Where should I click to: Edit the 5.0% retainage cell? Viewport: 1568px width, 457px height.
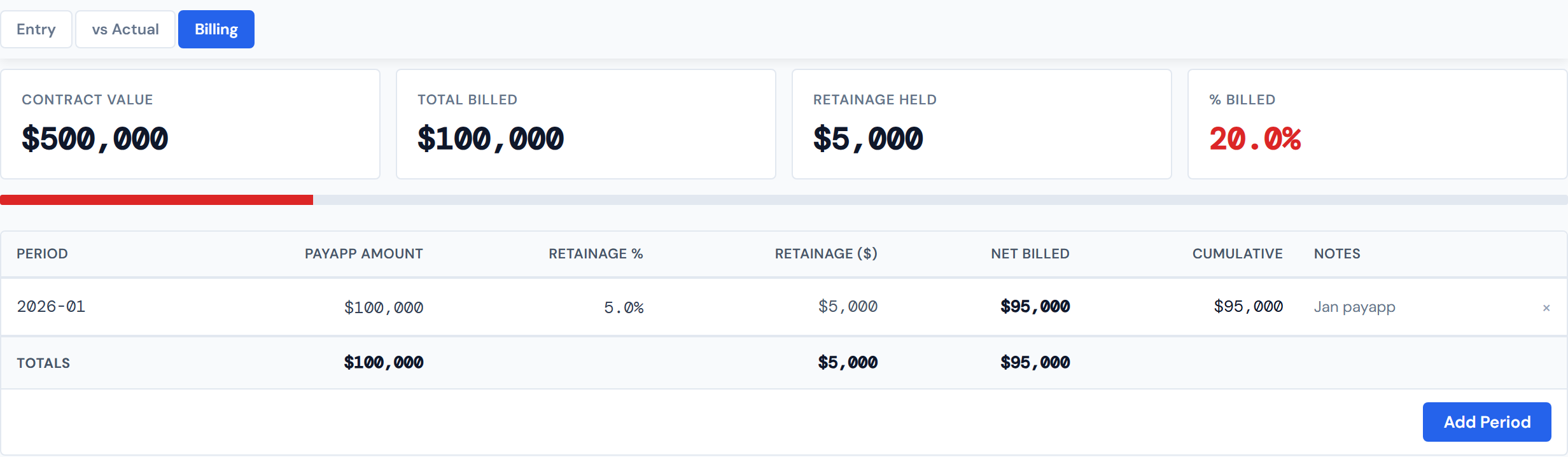624,307
